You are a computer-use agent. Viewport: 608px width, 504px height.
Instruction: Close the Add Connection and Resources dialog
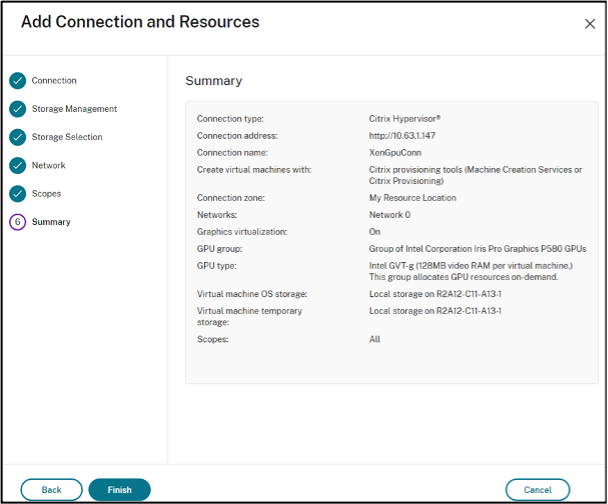click(x=589, y=24)
